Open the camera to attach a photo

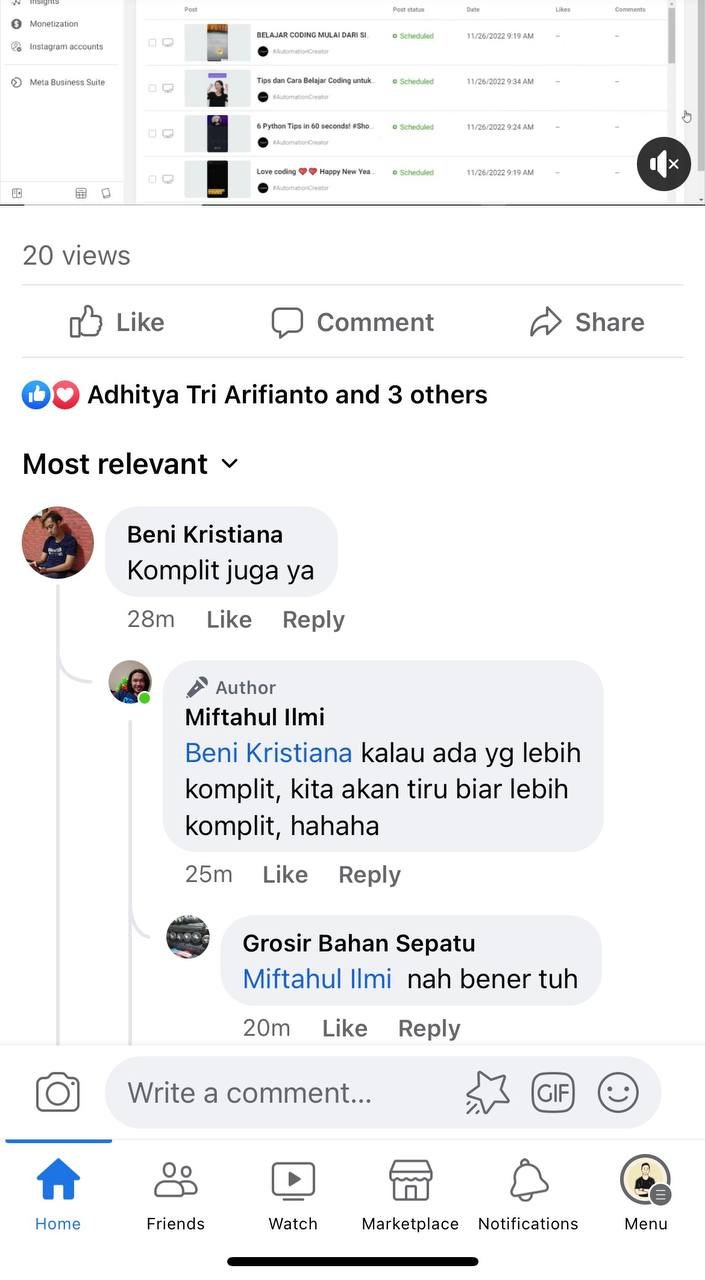coord(58,1093)
